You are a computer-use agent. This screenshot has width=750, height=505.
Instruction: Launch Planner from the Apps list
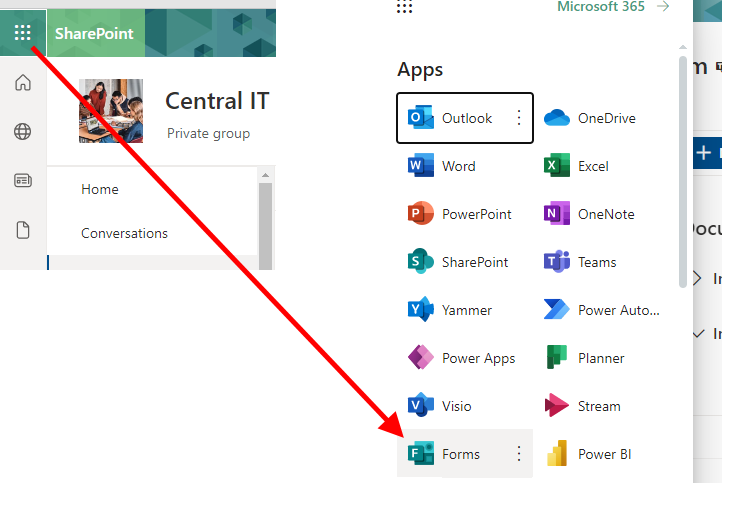click(584, 358)
